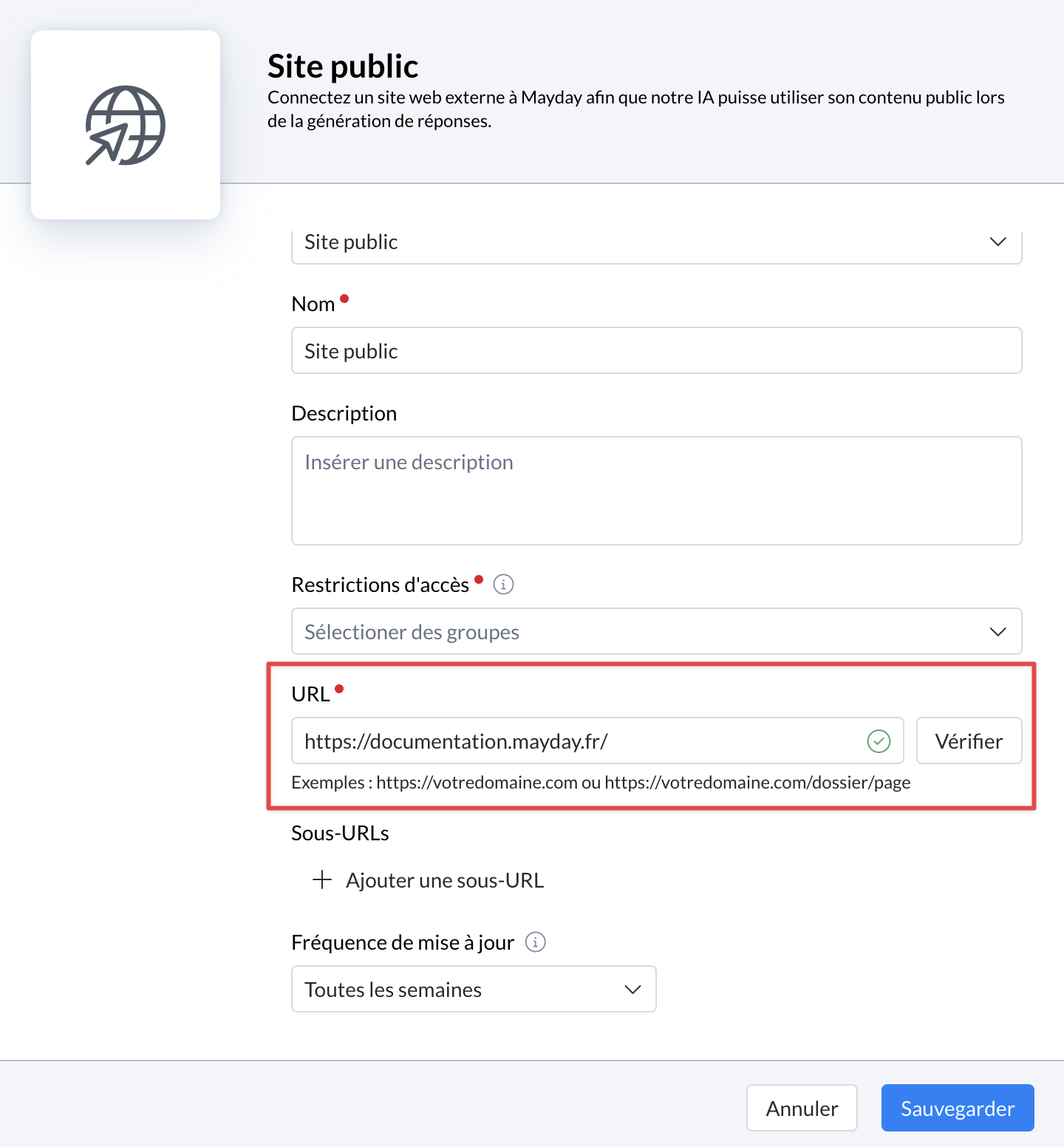Click the info icon beside Restrictions d'accès
Image resolution: width=1064 pixels, height=1147 pixels.
pos(503,585)
